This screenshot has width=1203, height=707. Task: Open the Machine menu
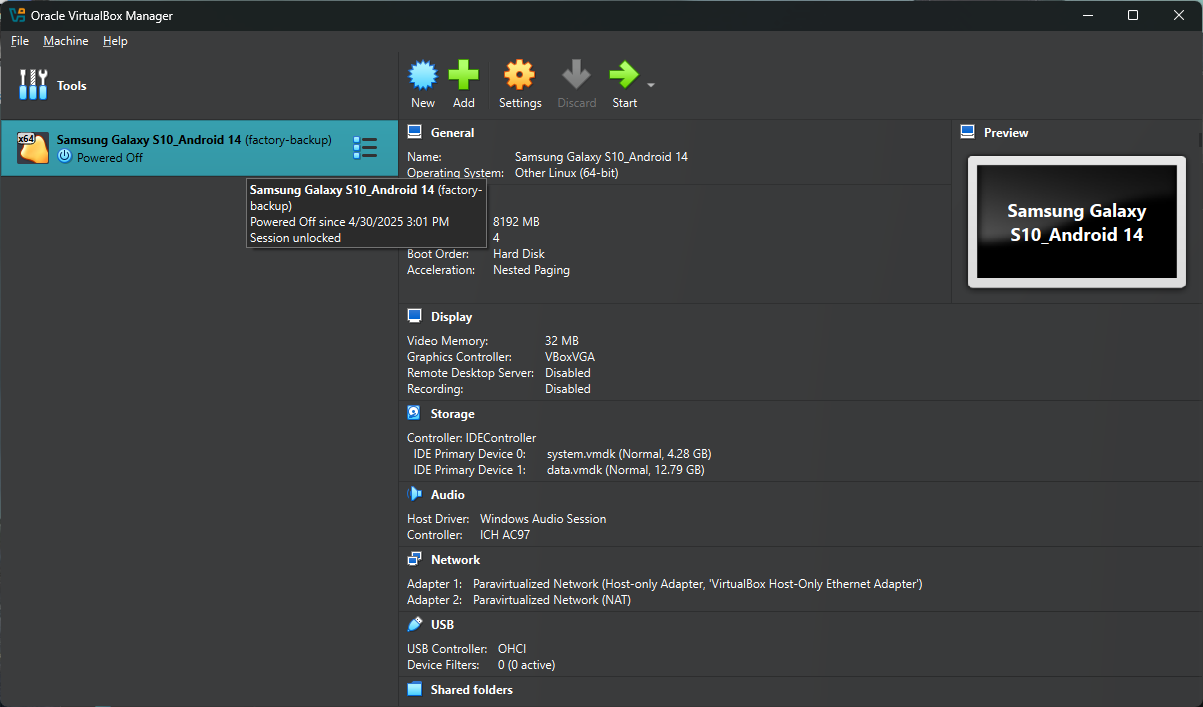click(66, 41)
